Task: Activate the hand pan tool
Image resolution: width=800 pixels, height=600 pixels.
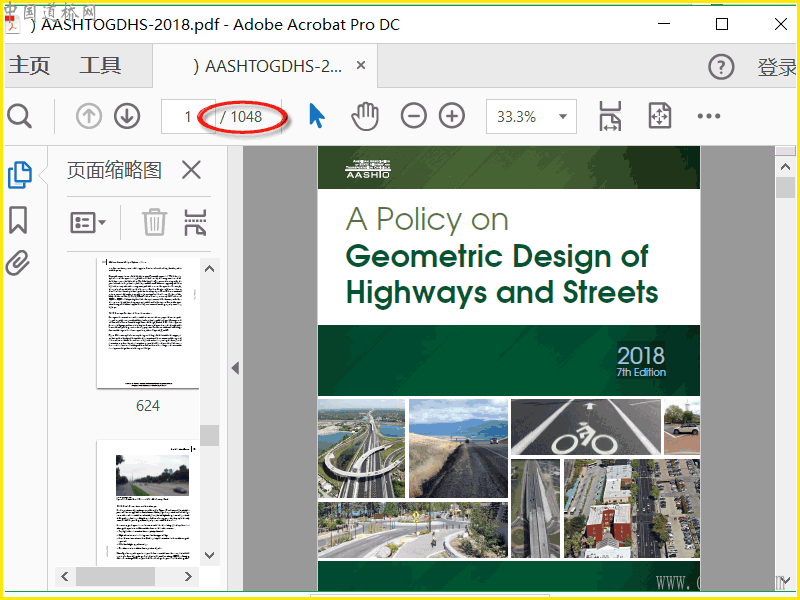Action: coord(365,116)
